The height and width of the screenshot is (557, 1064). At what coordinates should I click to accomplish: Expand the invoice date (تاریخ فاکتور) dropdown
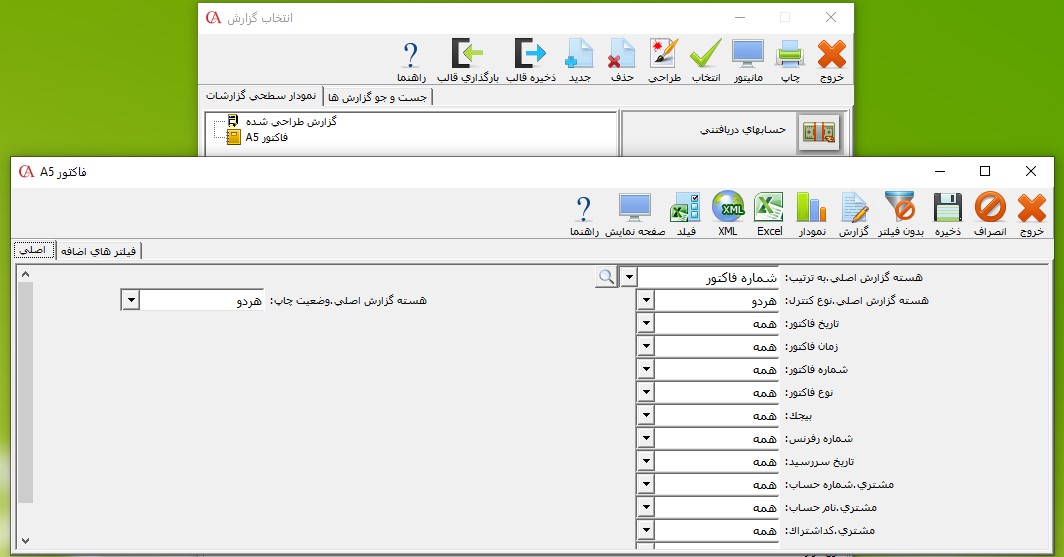[x=645, y=323]
